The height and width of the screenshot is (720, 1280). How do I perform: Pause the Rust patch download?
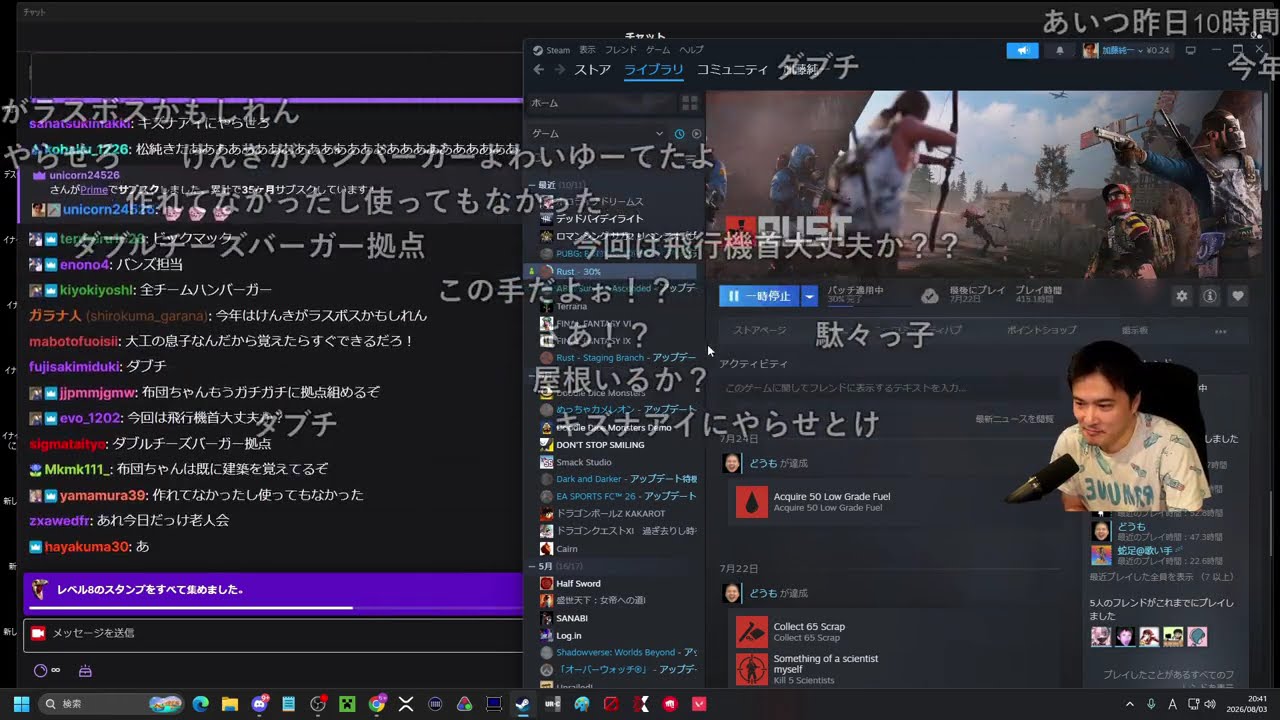[x=760, y=296]
